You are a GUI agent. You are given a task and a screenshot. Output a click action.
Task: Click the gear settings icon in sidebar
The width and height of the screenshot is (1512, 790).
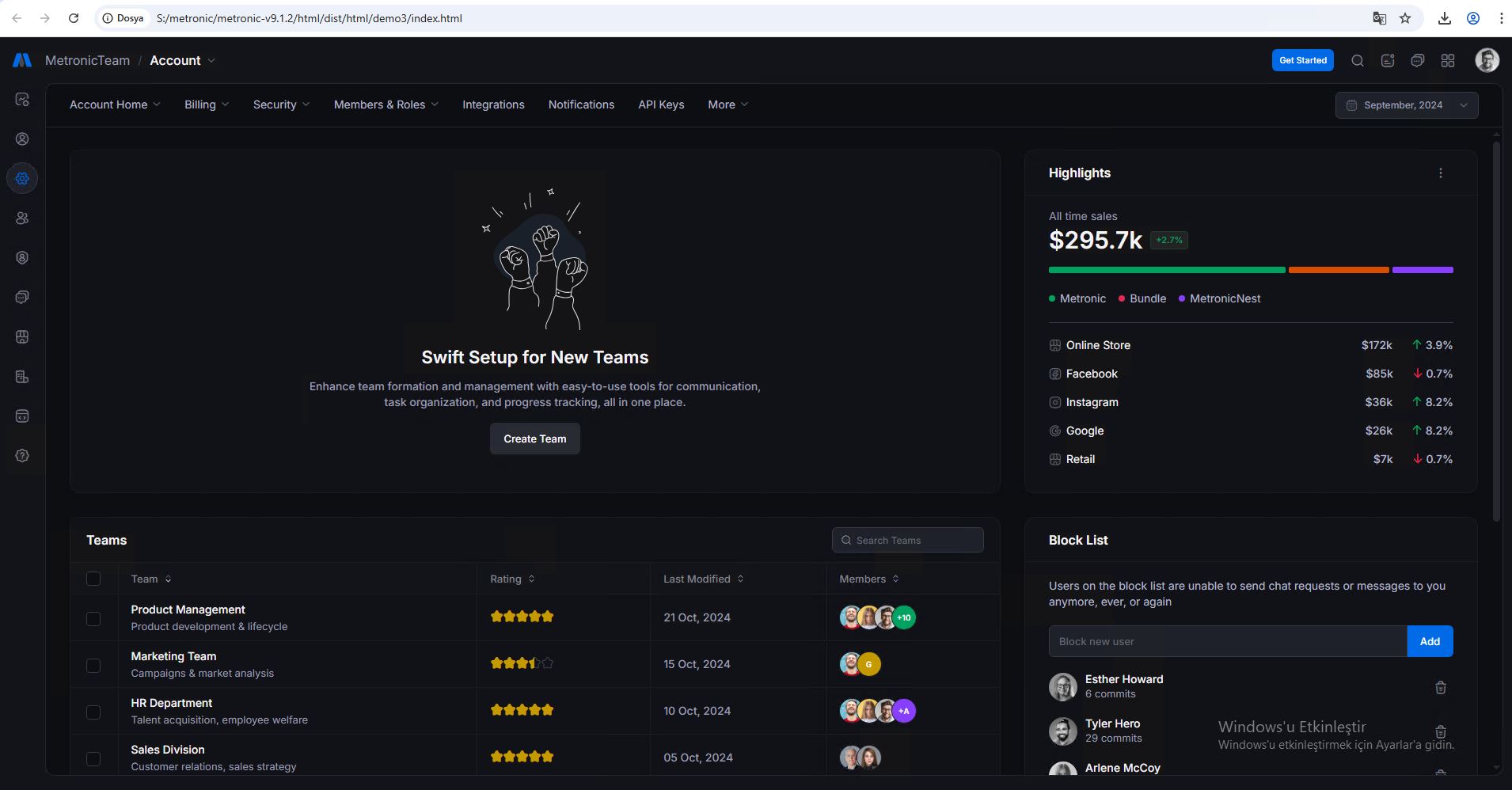tap(22, 179)
